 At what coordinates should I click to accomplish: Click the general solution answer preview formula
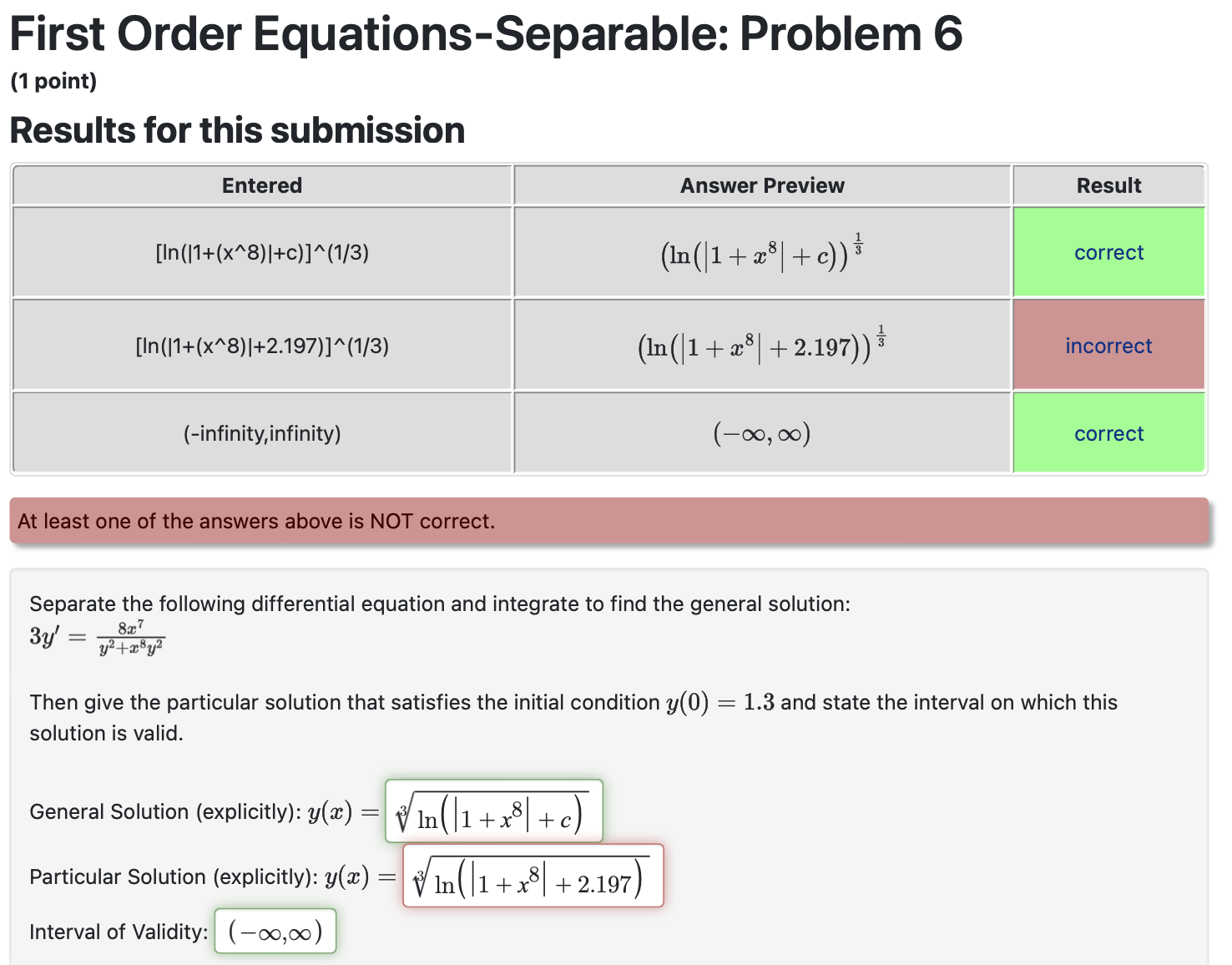[x=761, y=252]
